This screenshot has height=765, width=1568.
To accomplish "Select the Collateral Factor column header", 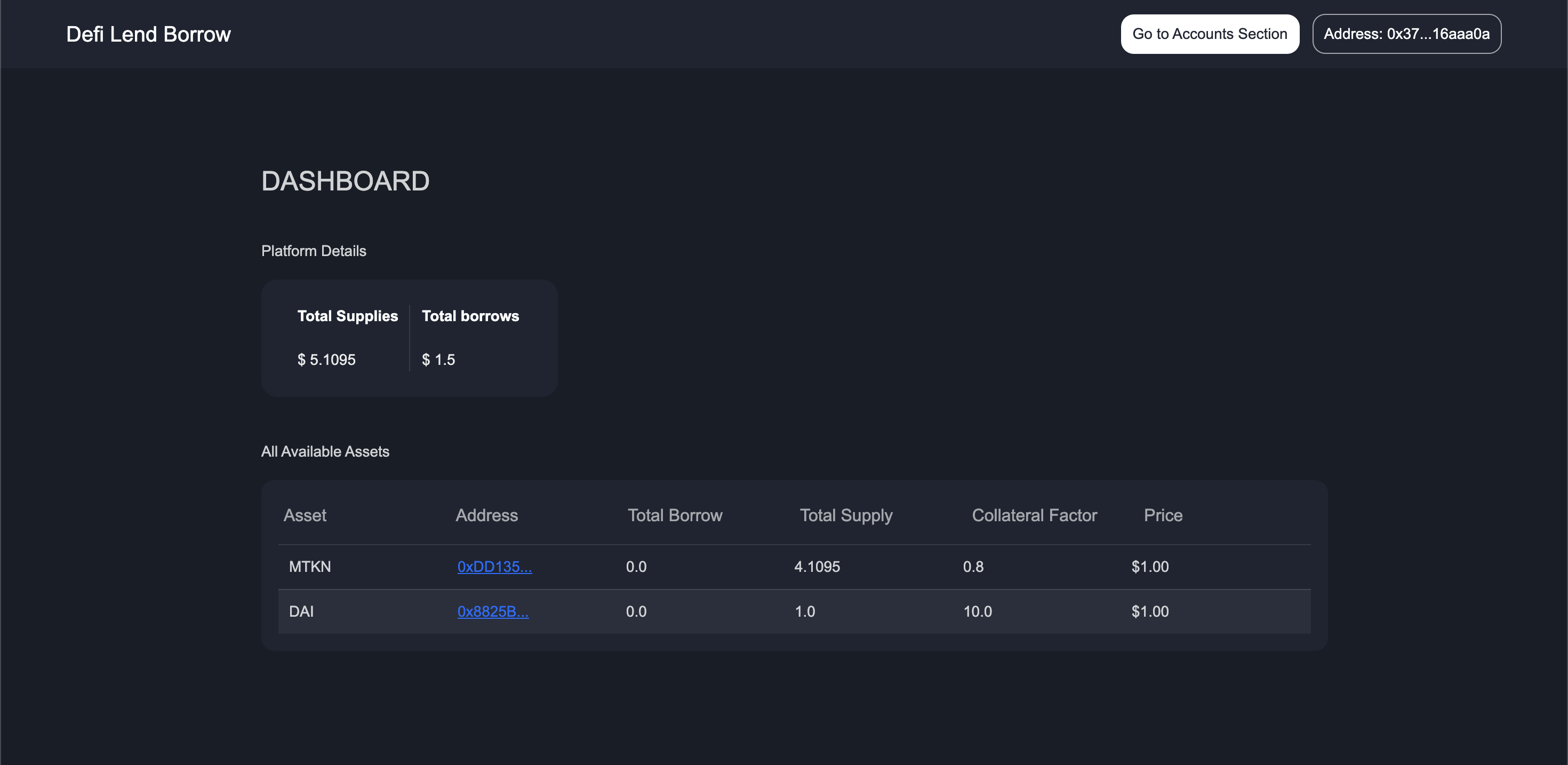I will pyautogui.click(x=1034, y=515).
